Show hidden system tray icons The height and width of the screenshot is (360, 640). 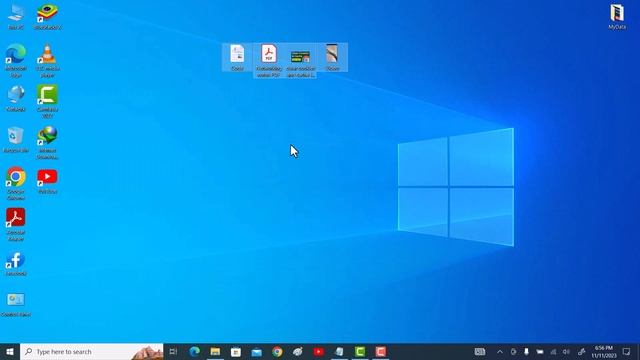tap(500, 351)
